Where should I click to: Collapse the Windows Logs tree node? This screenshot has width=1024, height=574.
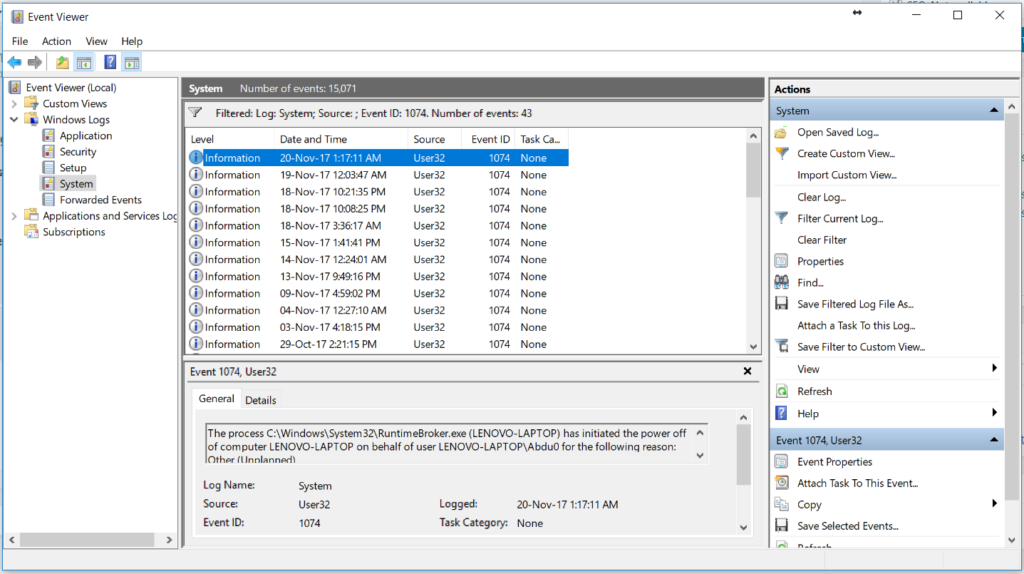[14, 120]
